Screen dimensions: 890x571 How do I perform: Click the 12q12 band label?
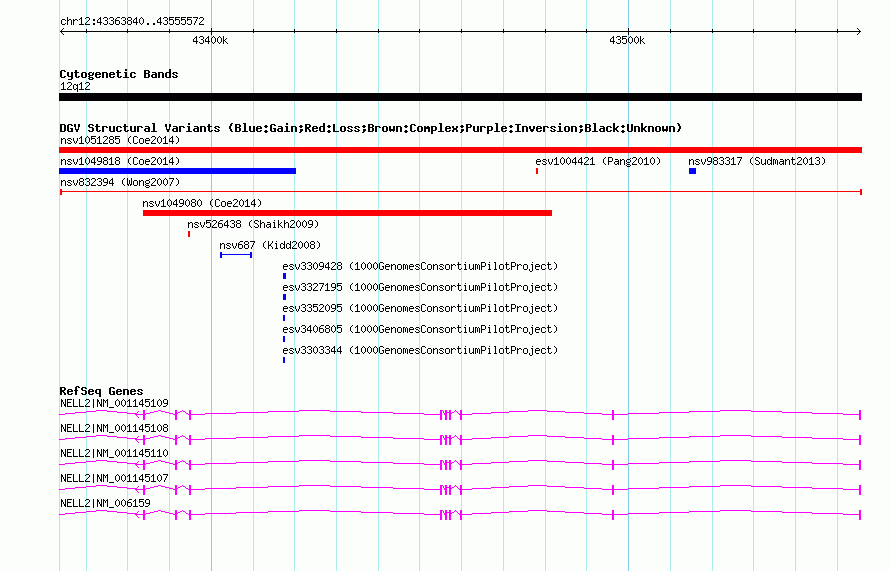coord(75,86)
